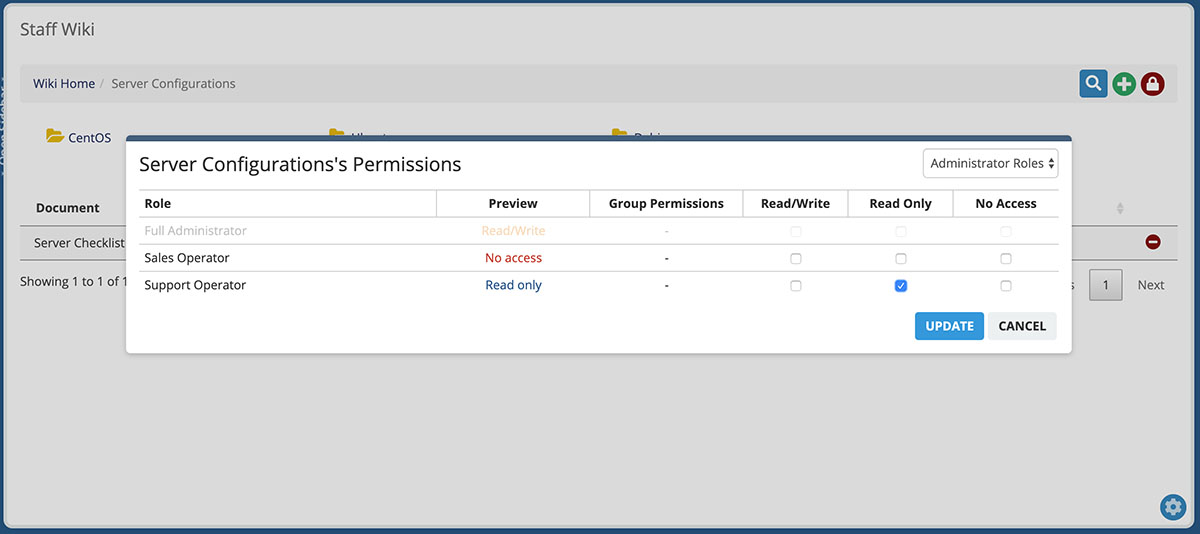Click the green plus add icon
Screen dimensions: 1200x534
1124,84
